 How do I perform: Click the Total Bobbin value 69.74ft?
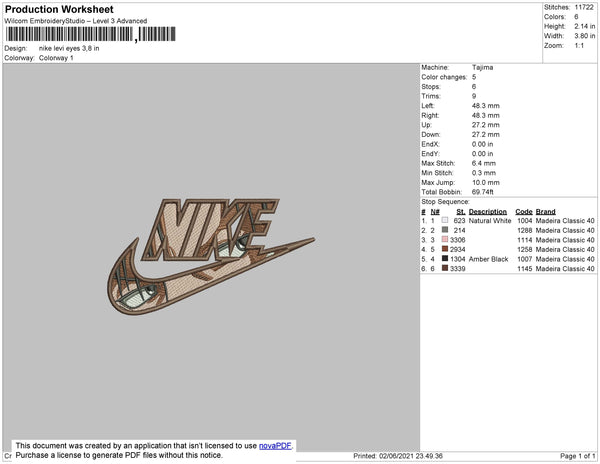click(x=483, y=192)
